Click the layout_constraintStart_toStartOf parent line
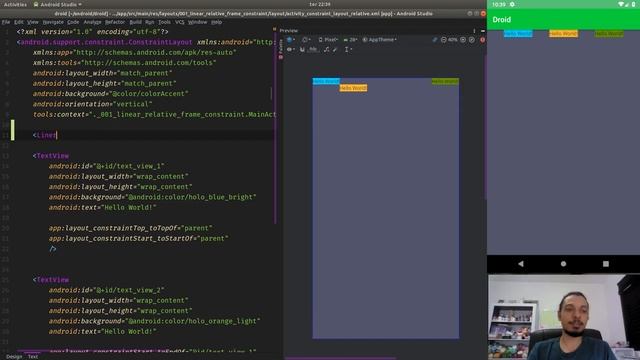The height and width of the screenshot is (360, 640). click(x=139, y=238)
